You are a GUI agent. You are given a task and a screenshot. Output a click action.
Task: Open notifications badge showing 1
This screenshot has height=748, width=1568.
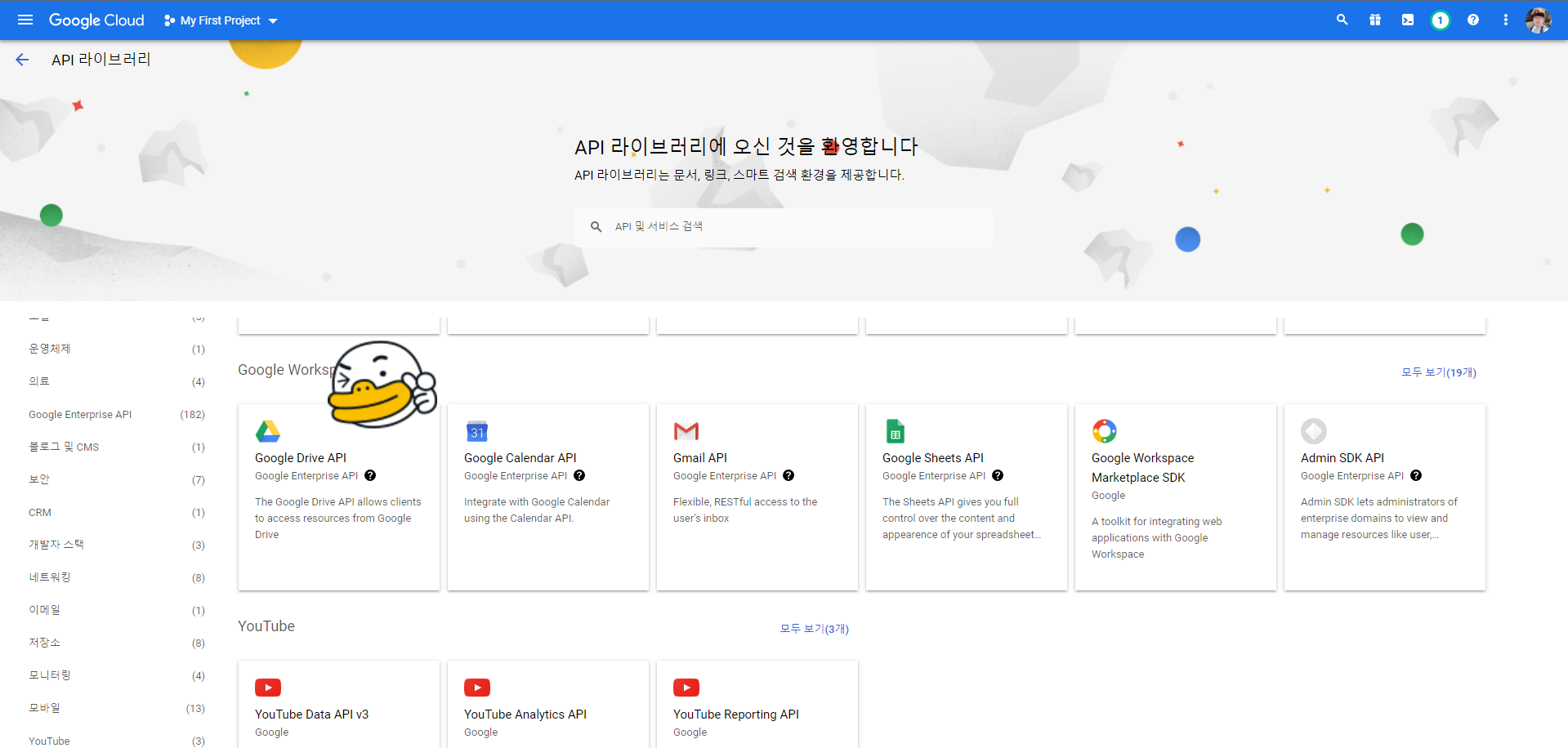pyautogui.click(x=1441, y=20)
